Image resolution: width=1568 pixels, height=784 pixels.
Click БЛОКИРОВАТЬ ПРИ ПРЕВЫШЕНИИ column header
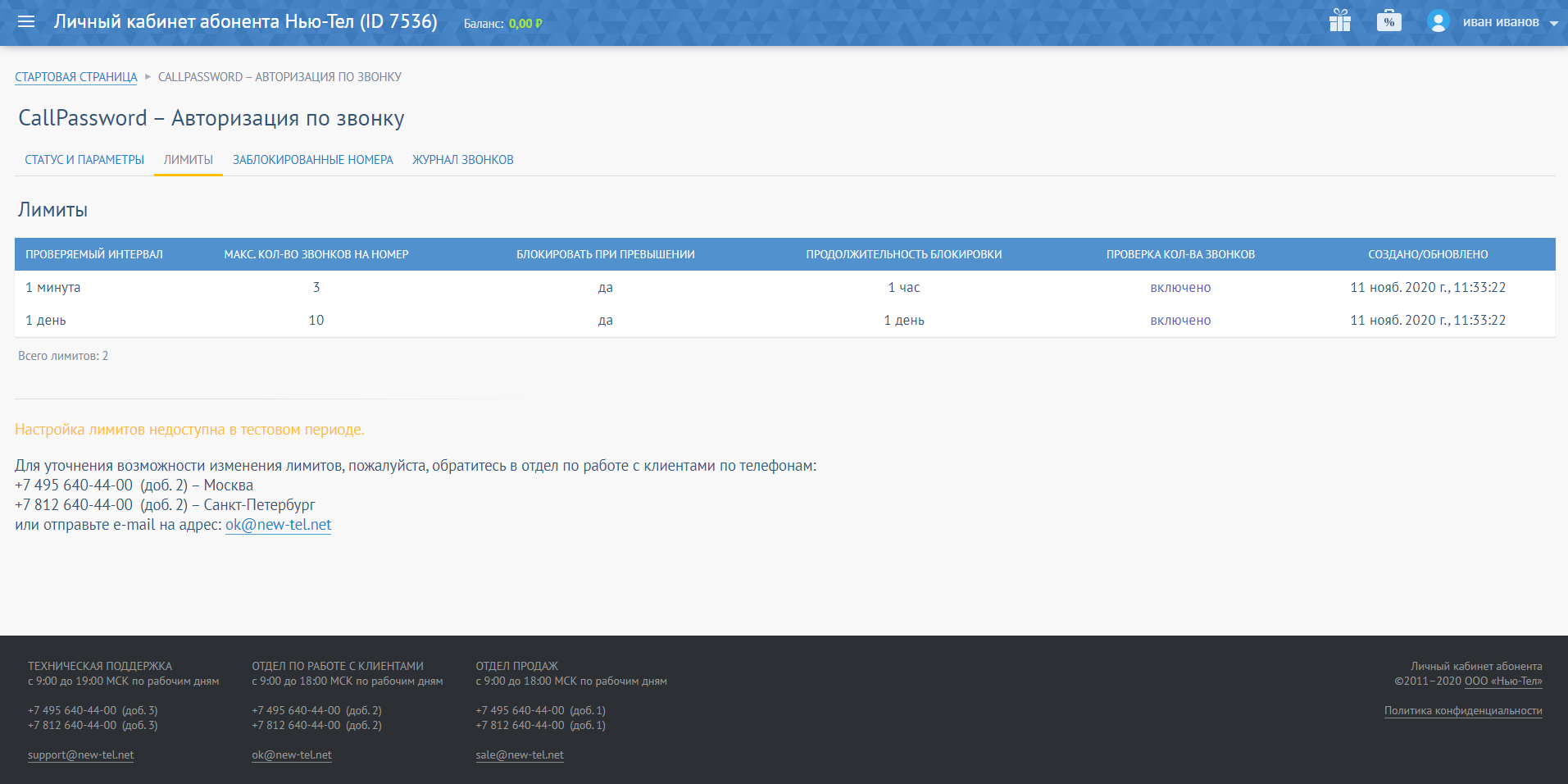click(606, 254)
